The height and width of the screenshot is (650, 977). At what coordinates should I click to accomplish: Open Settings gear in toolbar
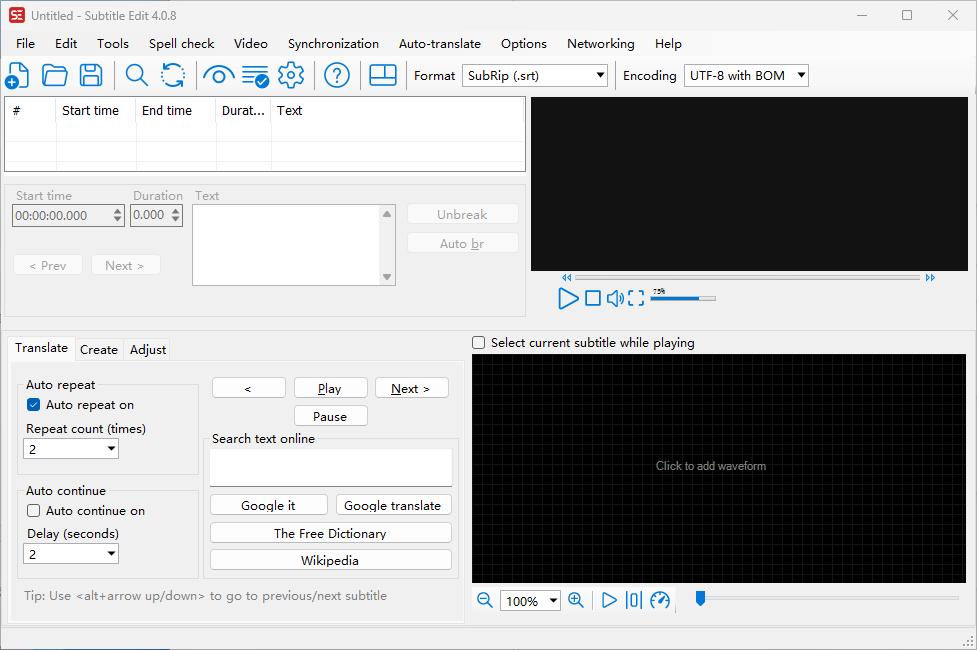[291, 75]
